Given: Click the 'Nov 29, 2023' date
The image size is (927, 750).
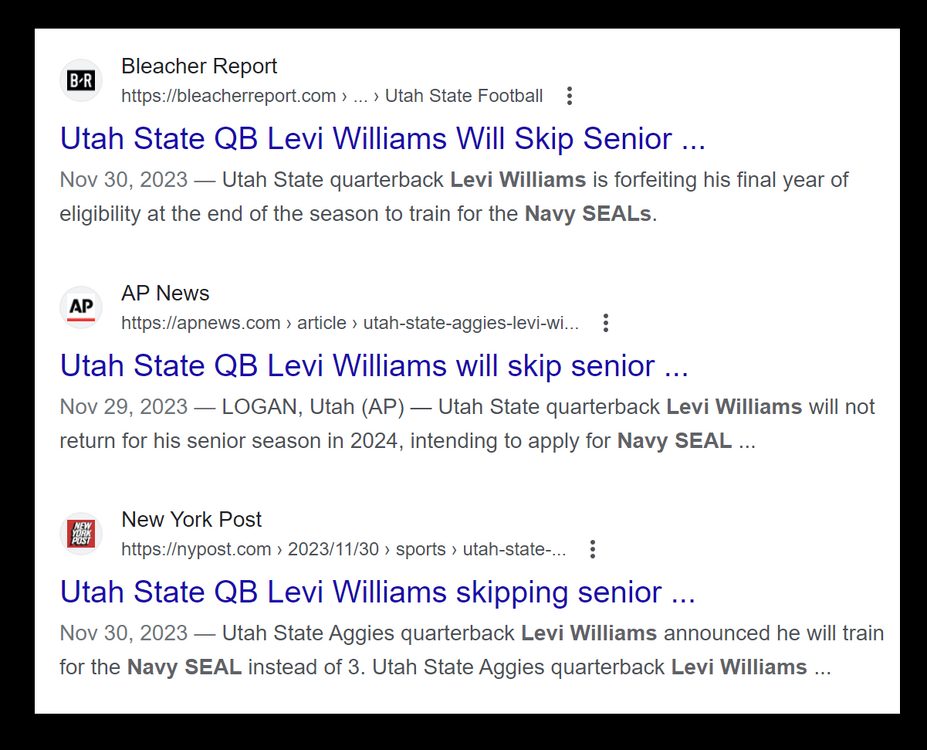Looking at the screenshot, I should click(x=123, y=407).
